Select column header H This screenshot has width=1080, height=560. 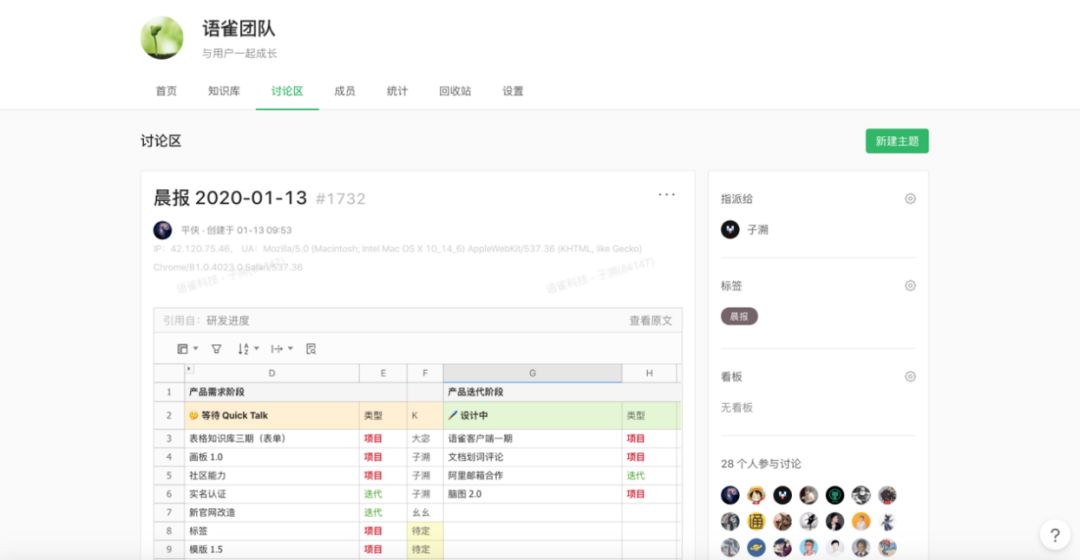[x=649, y=373]
